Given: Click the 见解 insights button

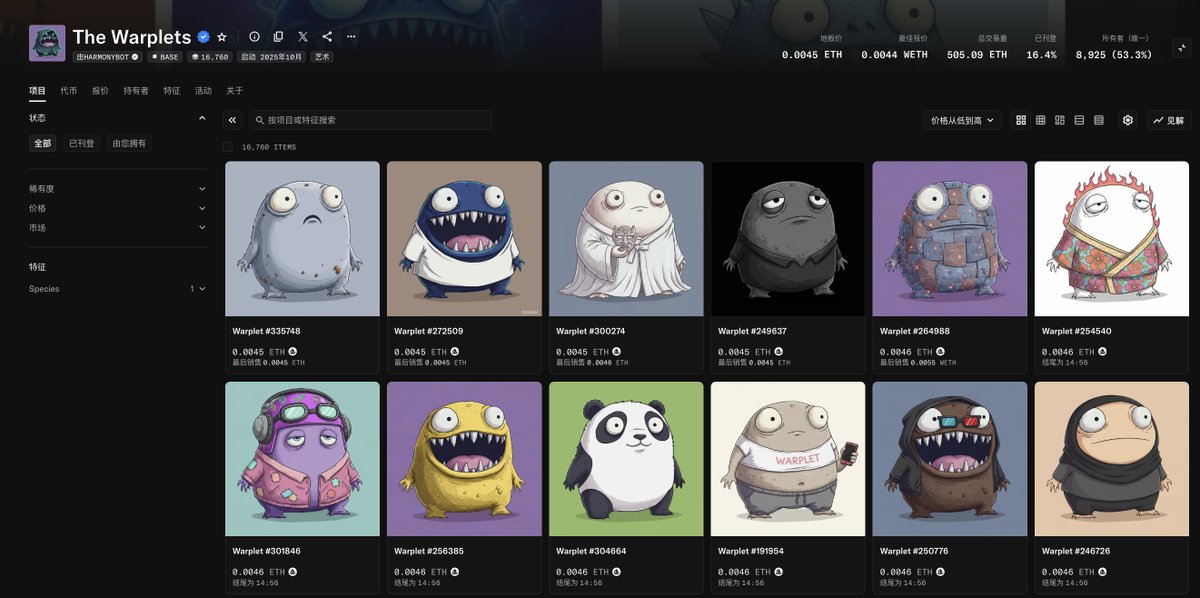Looking at the screenshot, I should tap(1169, 120).
